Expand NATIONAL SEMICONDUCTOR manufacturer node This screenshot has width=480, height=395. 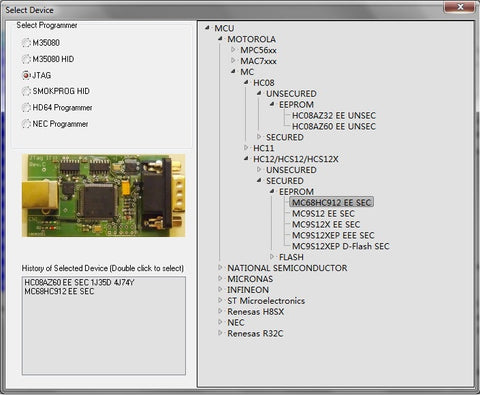pyautogui.click(x=220, y=268)
